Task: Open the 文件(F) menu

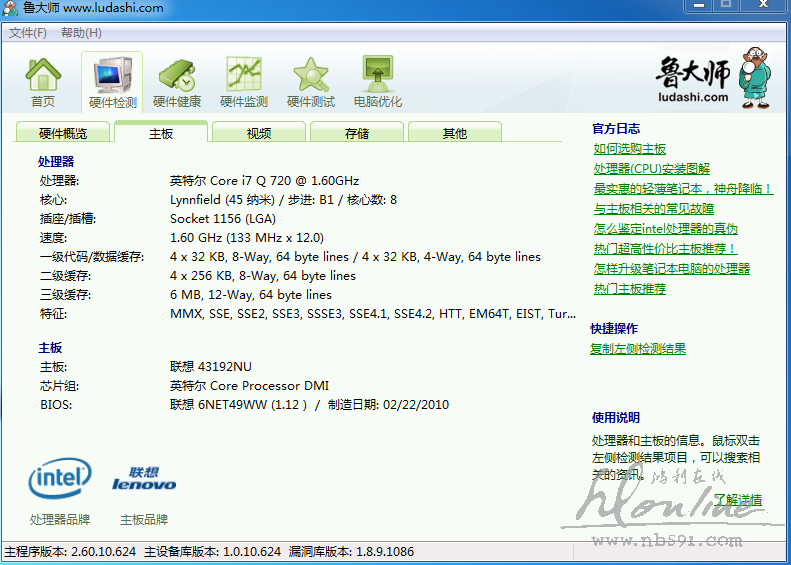Action: (28, 33)
